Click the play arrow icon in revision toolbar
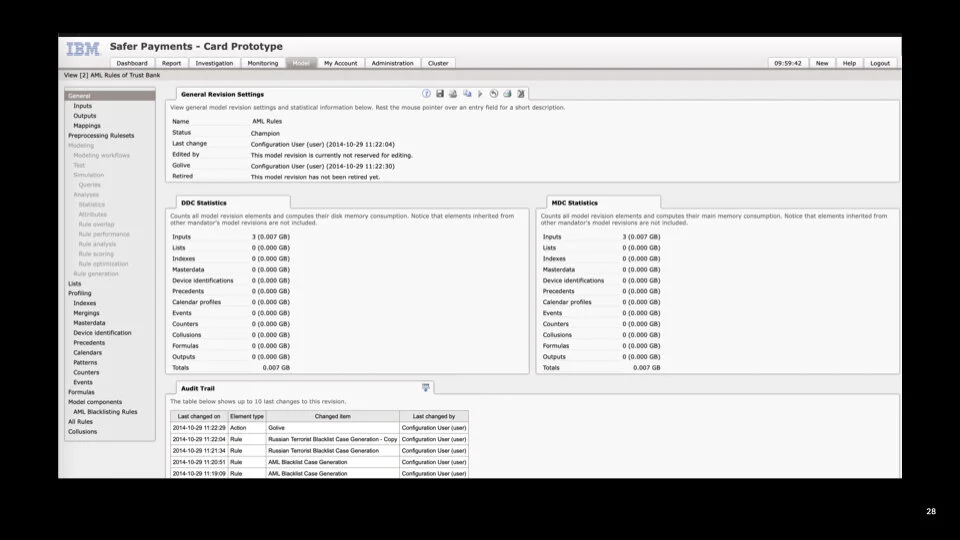960x540 pixels. pos(480,94)
